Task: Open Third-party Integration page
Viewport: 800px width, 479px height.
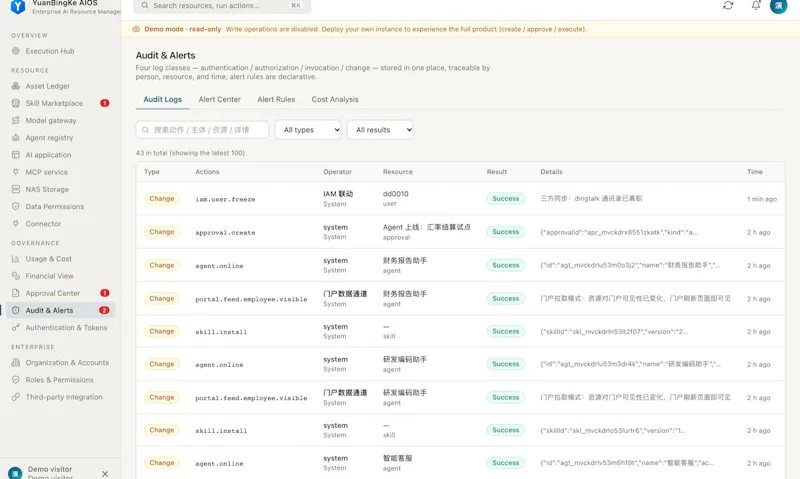Action: 60,397
